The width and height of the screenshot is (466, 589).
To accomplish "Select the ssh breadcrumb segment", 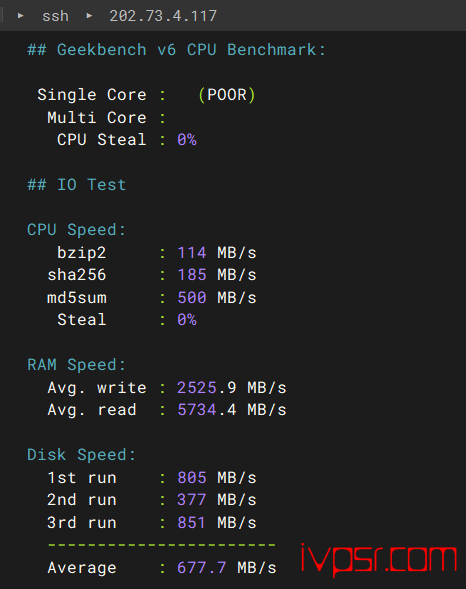I will [x=55, y=16].
